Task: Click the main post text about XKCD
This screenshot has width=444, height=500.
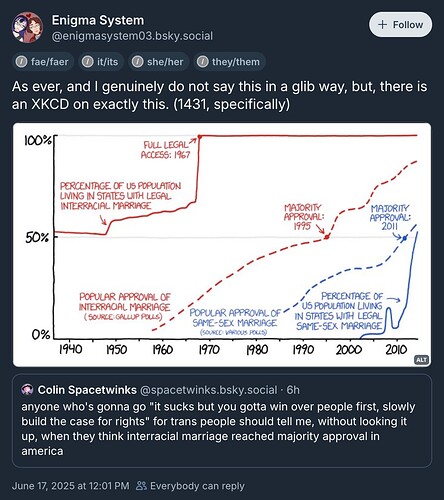Action: click(x=219, y=95)
